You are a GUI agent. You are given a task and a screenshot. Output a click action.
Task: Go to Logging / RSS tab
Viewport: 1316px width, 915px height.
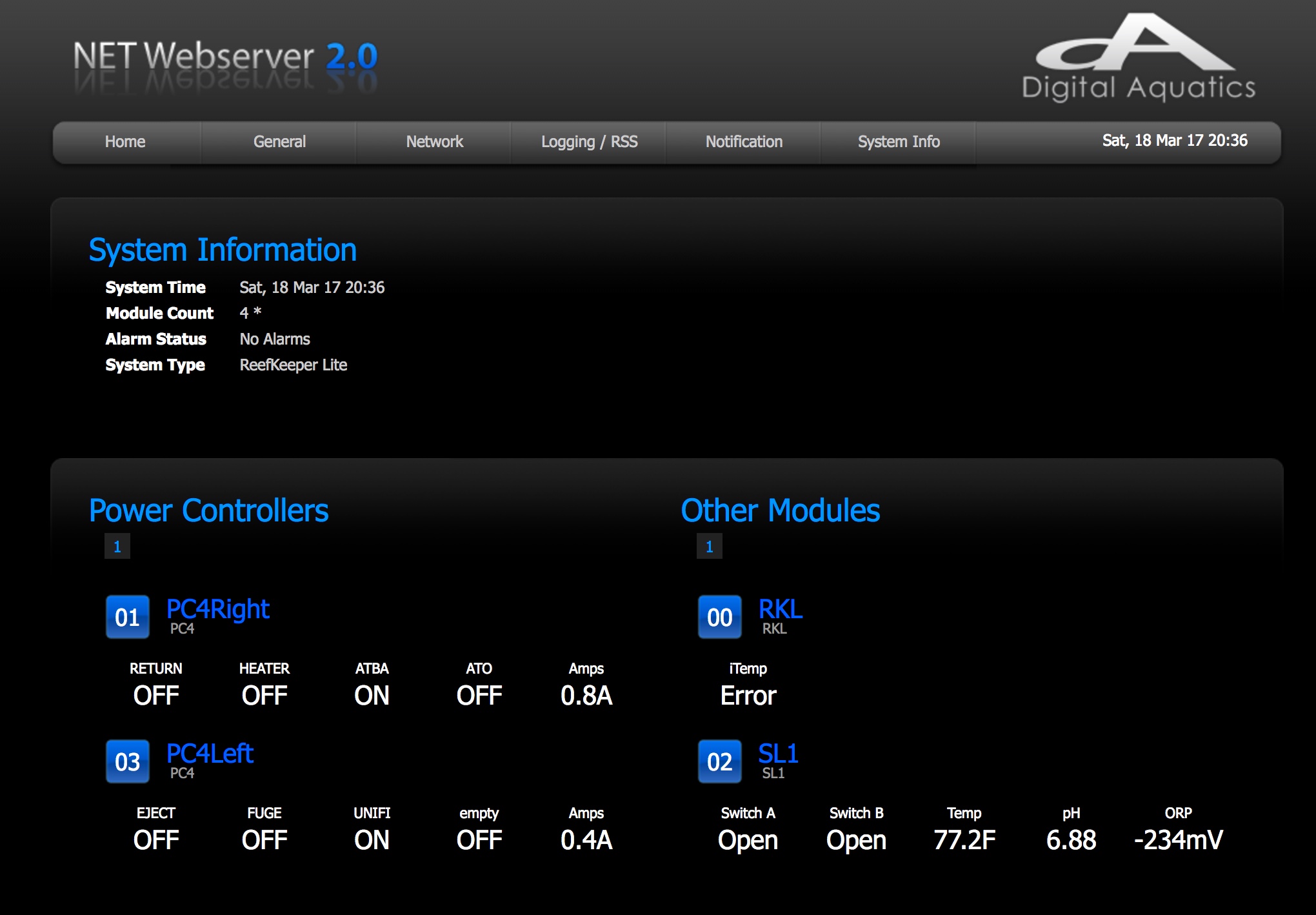(x=589, y=142)
